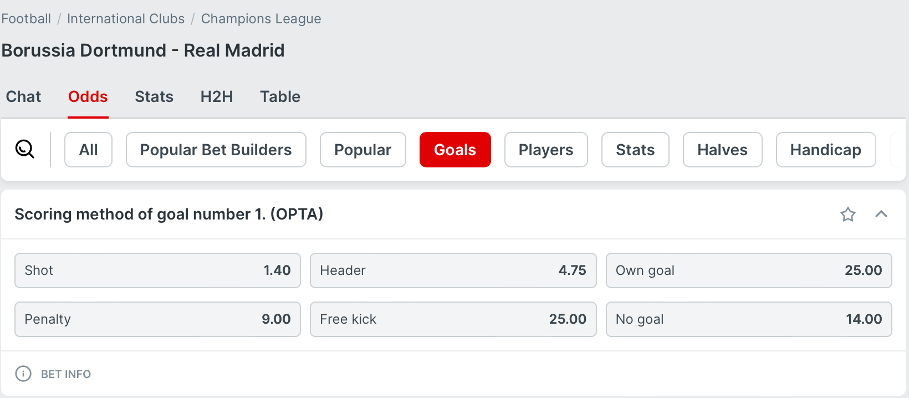The width and height of the screenshot is (910, 398).
Task: Open the Table tab
Action: coord(280,96)
